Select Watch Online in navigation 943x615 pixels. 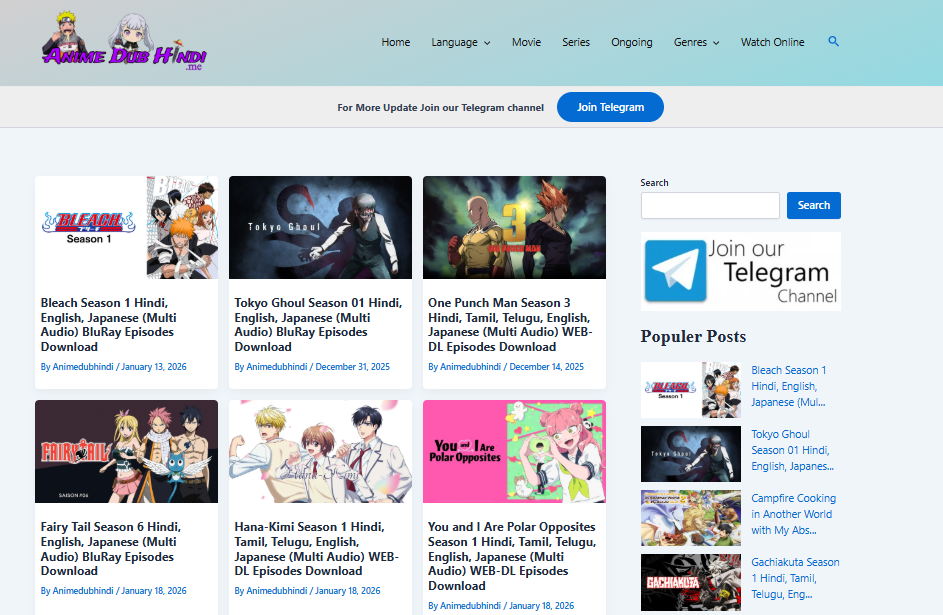pos(772,42)
